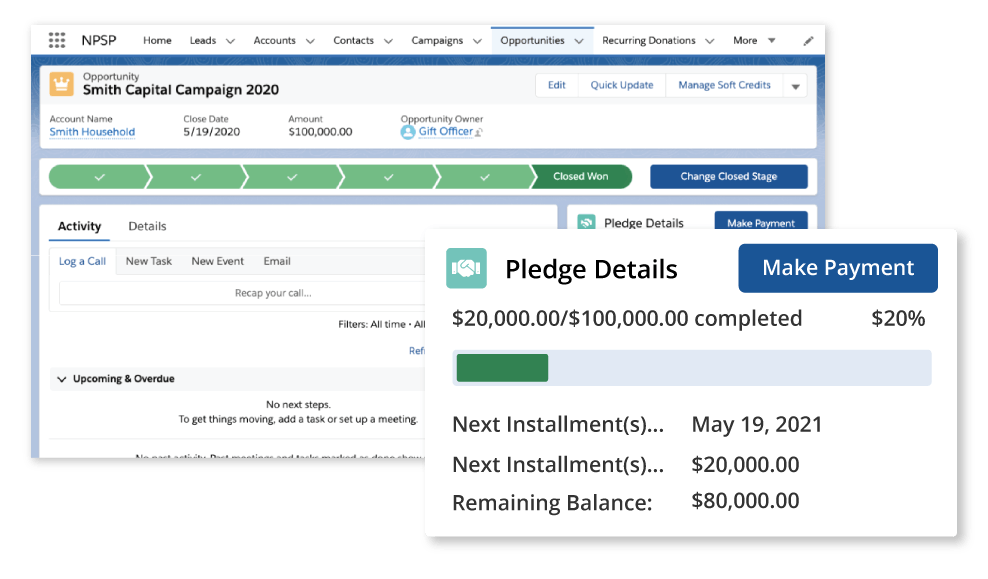
Task: Open the Gift Officer owner link
Action: point(445,131)
